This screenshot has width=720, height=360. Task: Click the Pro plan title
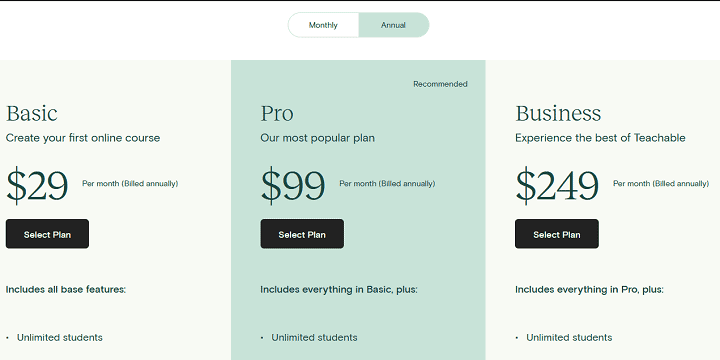pos(277,113)
